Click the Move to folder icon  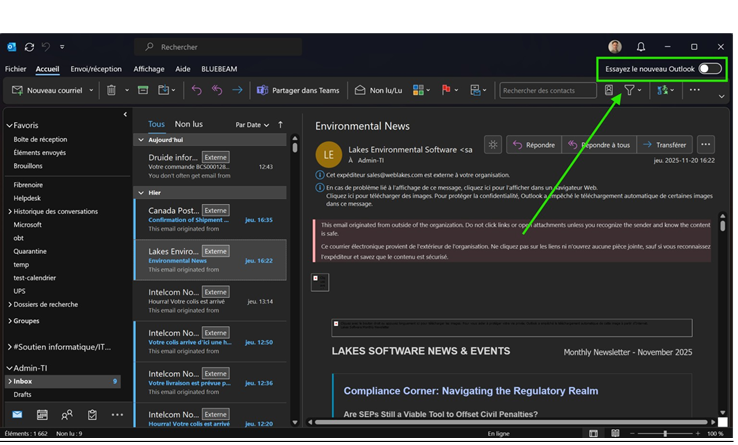(x=164, y=90)
